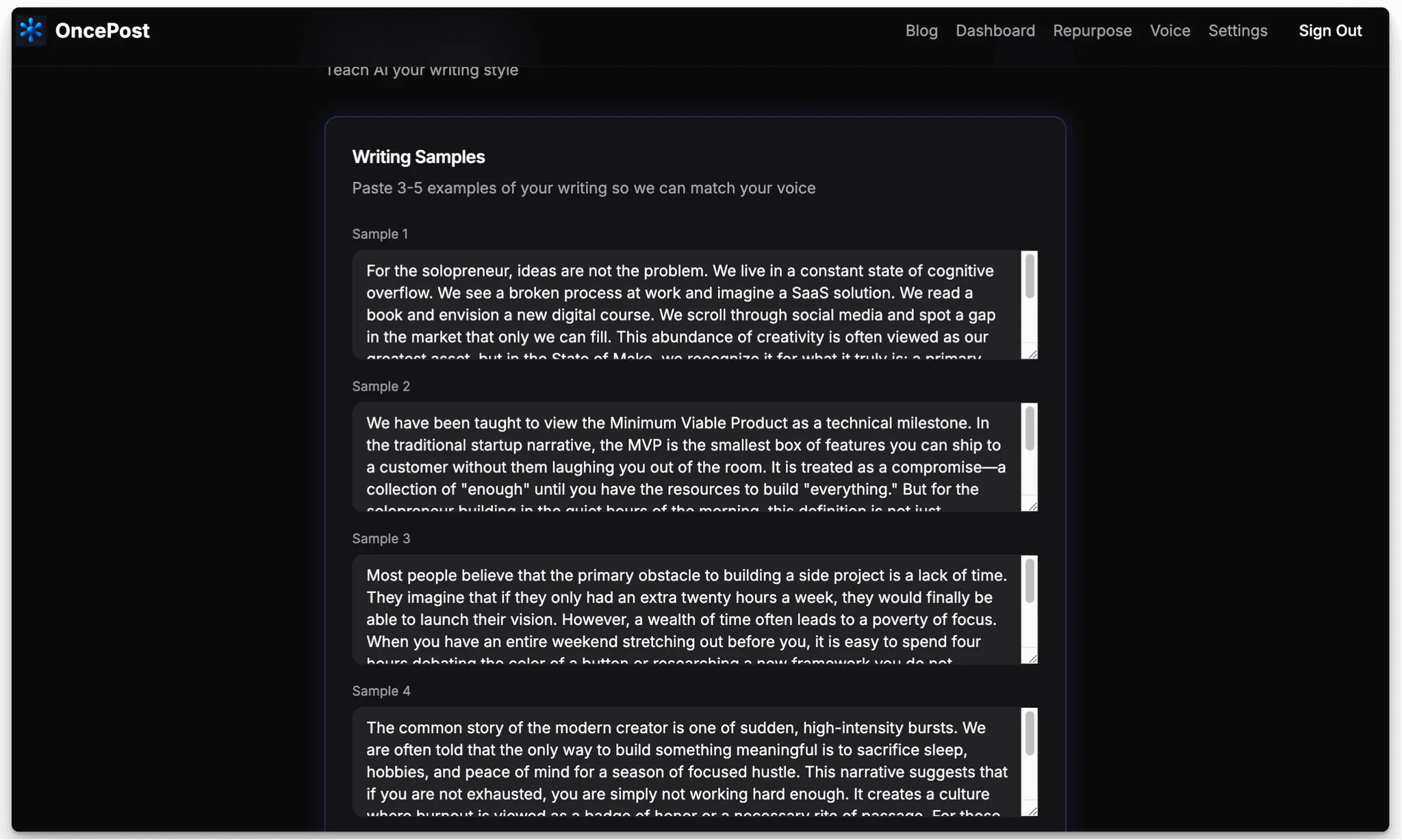
Task: Click the Sample 1 scrollbar thumb
Action: point(1030,276)
